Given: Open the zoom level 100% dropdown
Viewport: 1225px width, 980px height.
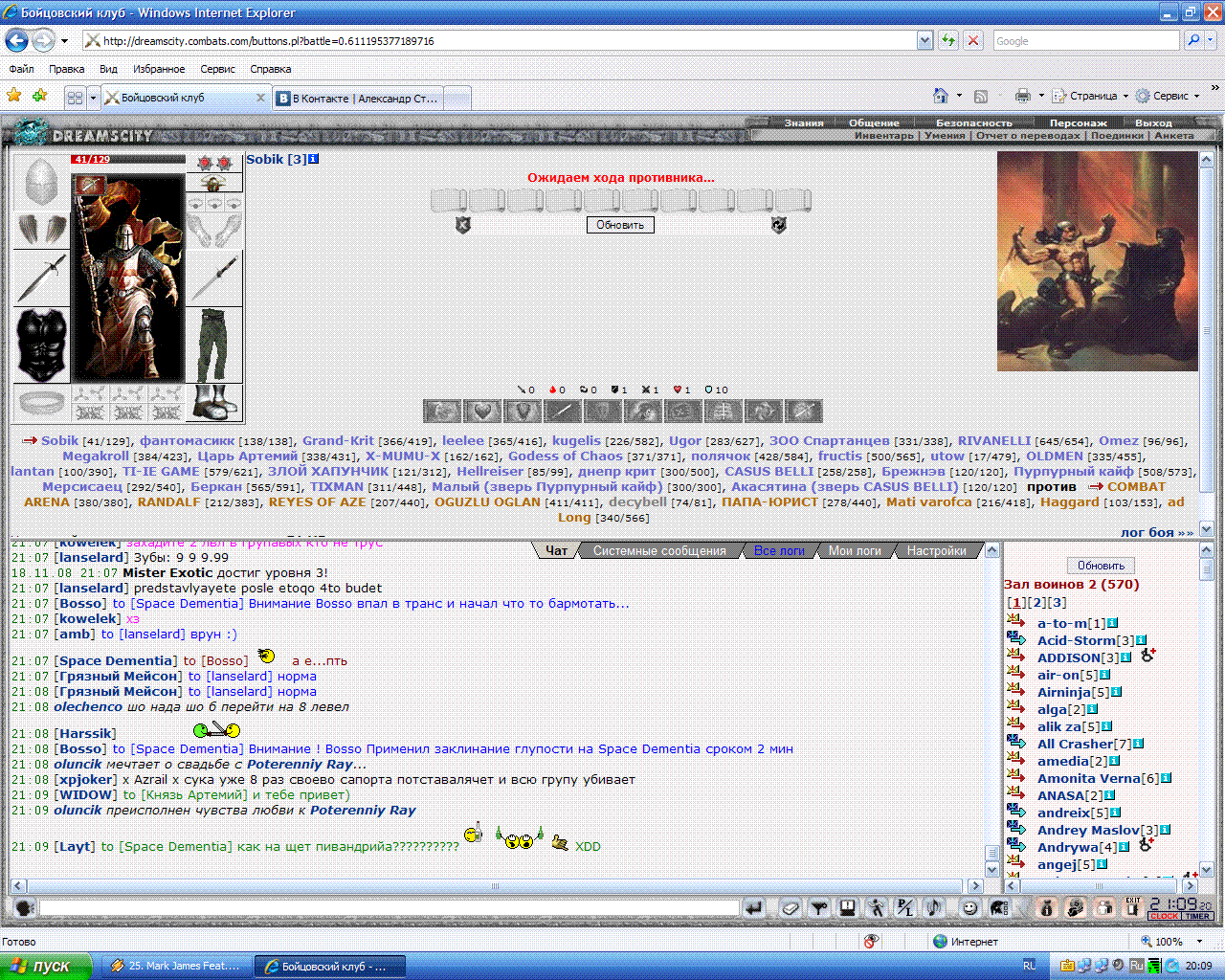Looking at the screenshot, I should [x=1199, y=942].
